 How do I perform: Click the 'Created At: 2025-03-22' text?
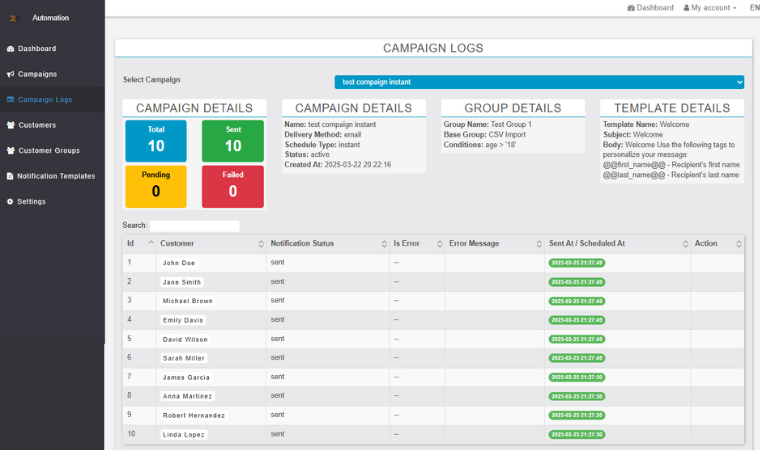(x=338, y=165)
